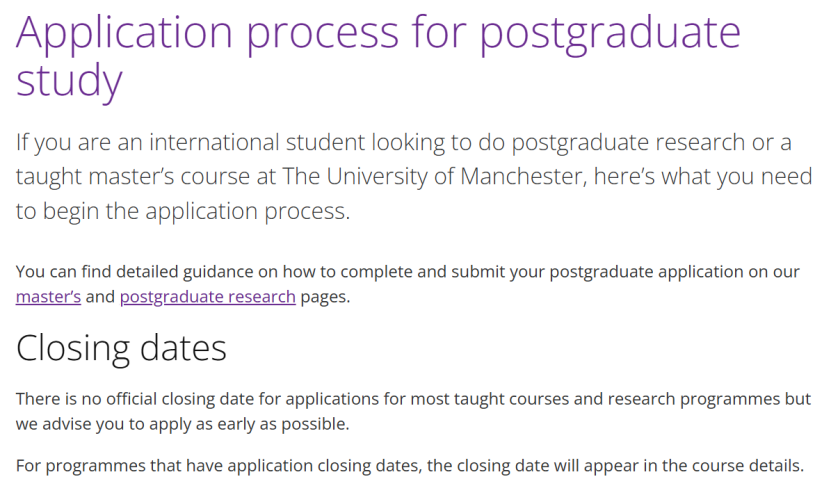Screen dimensions: 831x495
Task: Click 'taught master's course' in the intro text
Action: 132,176
